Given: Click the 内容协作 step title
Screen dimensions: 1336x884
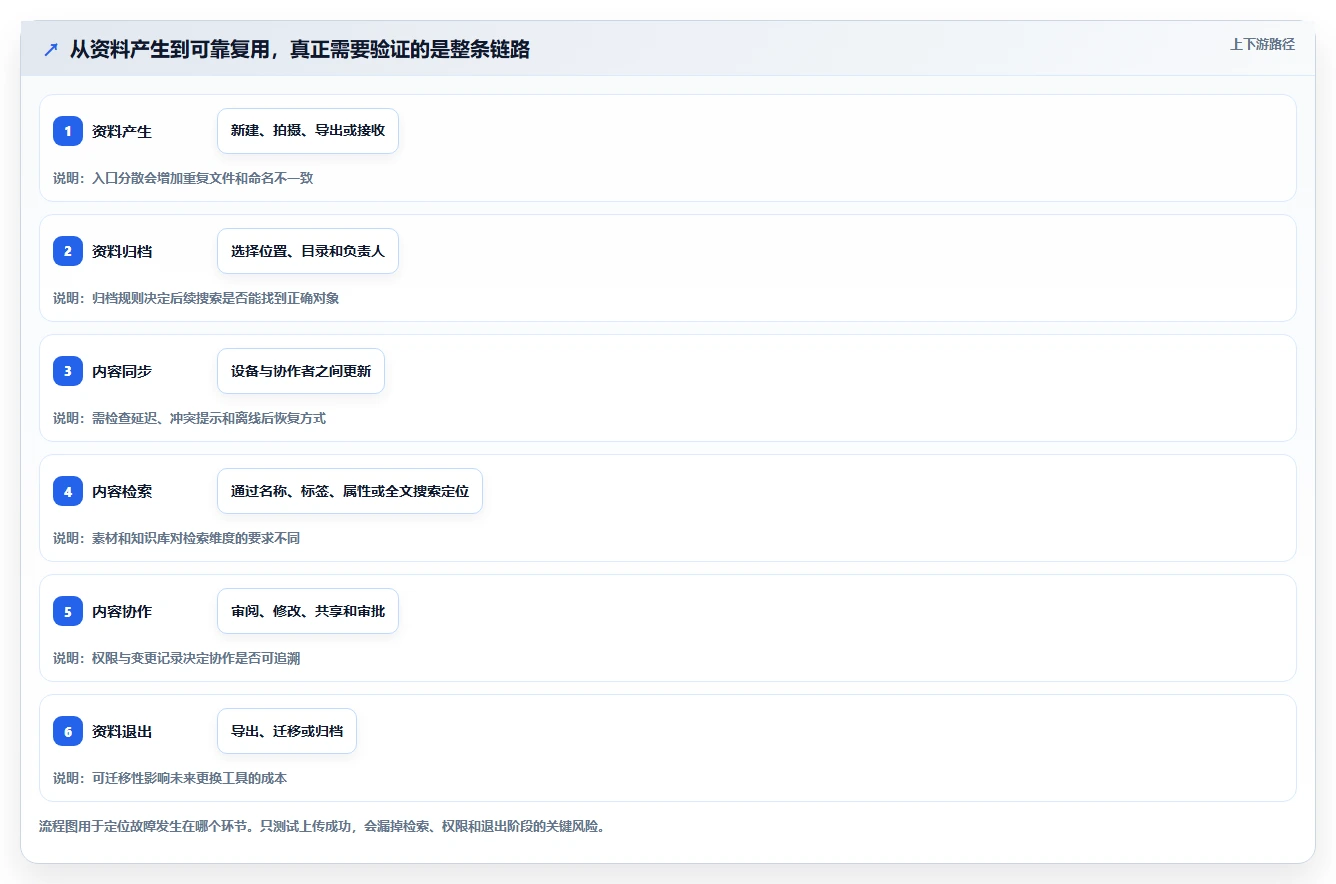Looking at the screenshot, I should [x=122, y=611].
